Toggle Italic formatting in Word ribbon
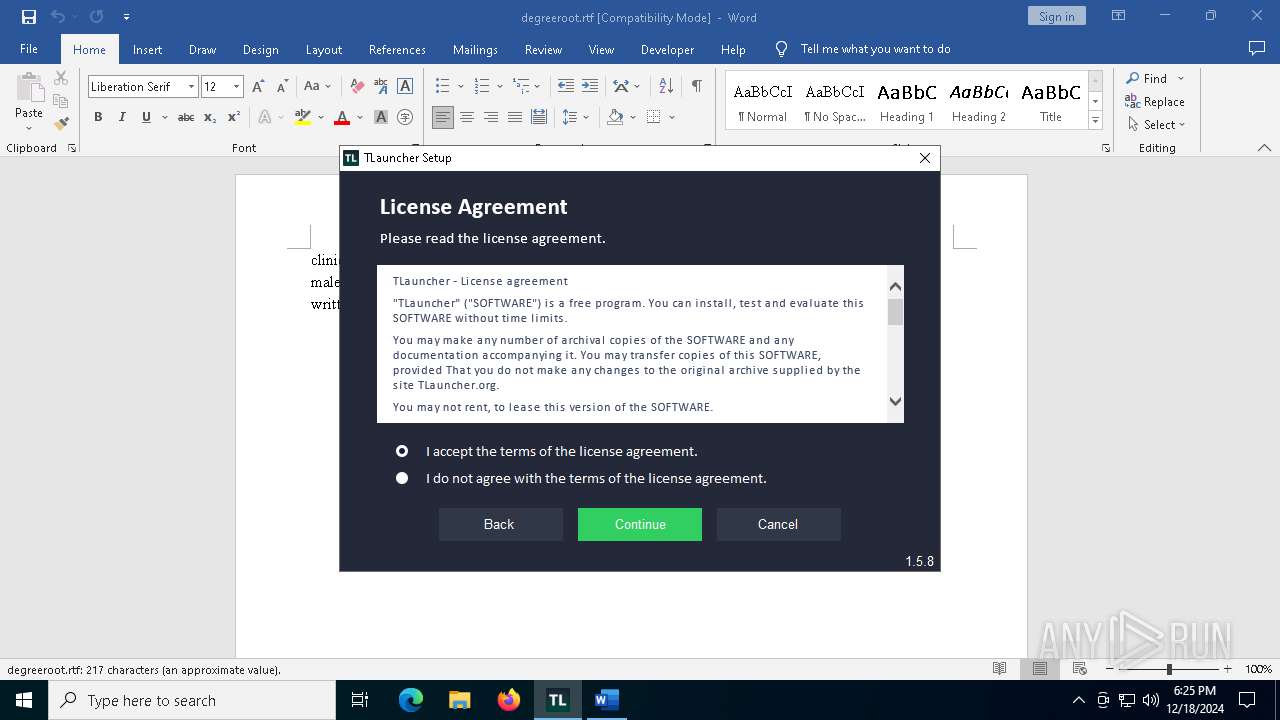Image resolution: width=1280 pixels, height=720 pixels. [122, 117]
